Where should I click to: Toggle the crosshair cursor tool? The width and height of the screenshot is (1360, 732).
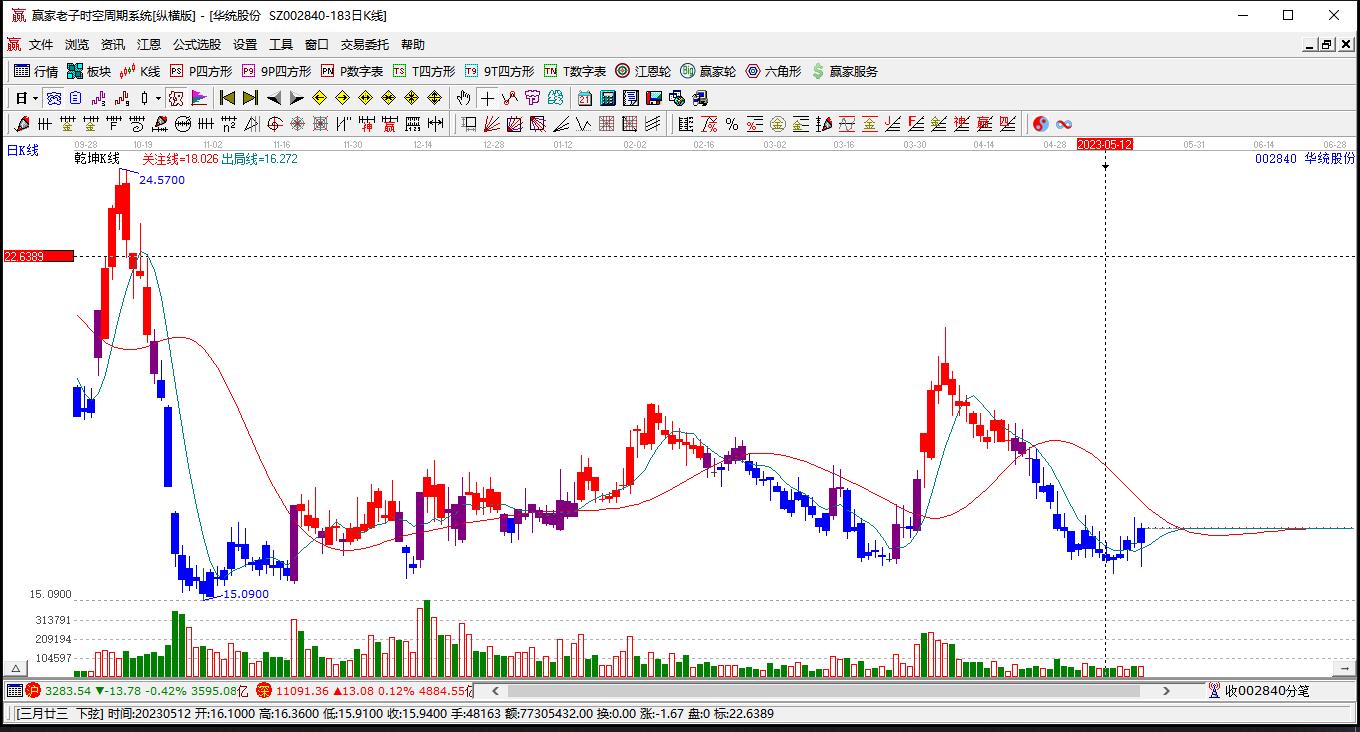click(486, 98)
